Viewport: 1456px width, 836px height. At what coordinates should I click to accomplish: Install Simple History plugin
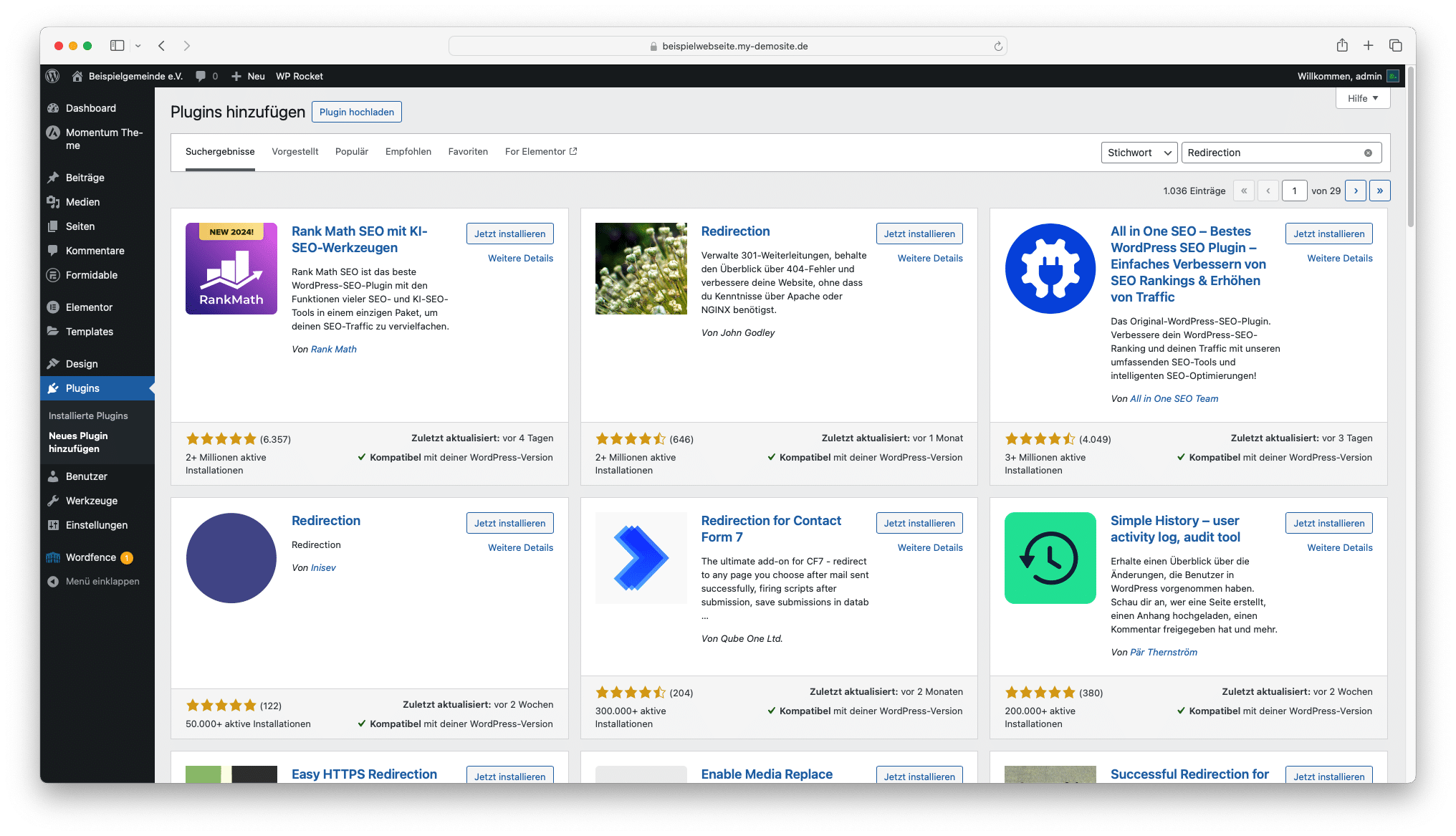(x=1329, y=523)
